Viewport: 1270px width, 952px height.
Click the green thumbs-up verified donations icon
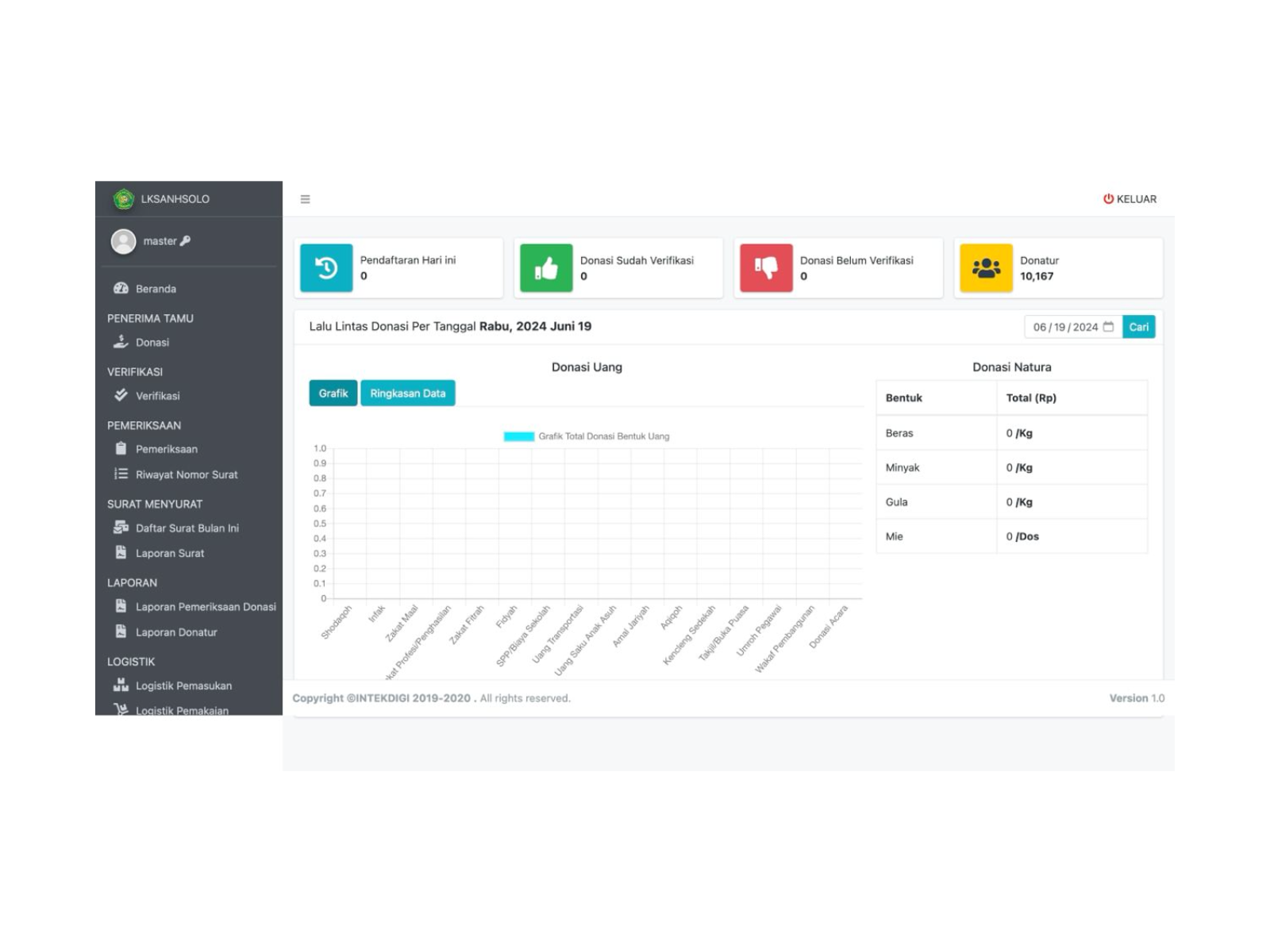[x=546, y=268]
